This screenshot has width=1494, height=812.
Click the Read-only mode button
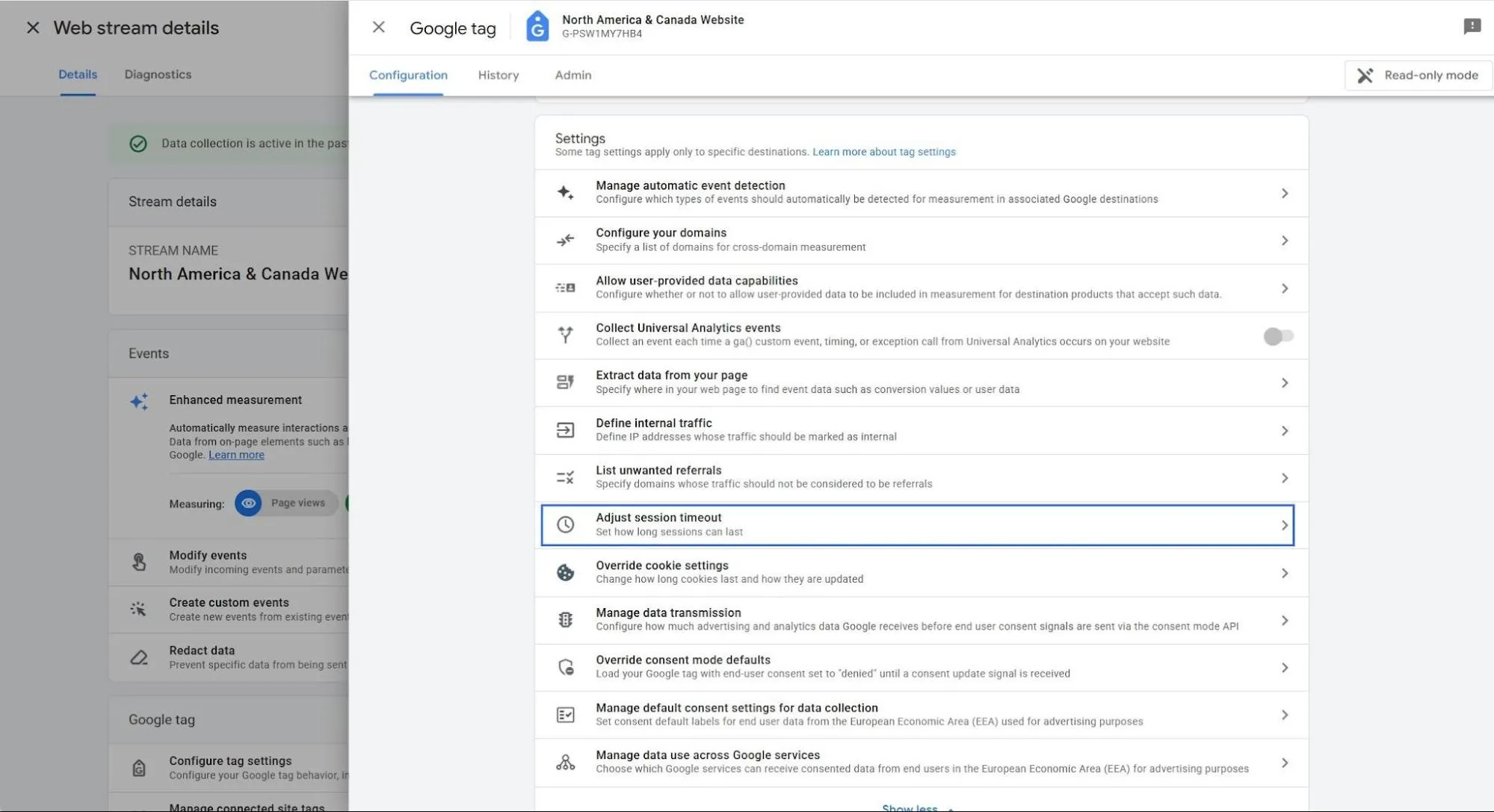pyautogui.click(x=1418, y=75)
